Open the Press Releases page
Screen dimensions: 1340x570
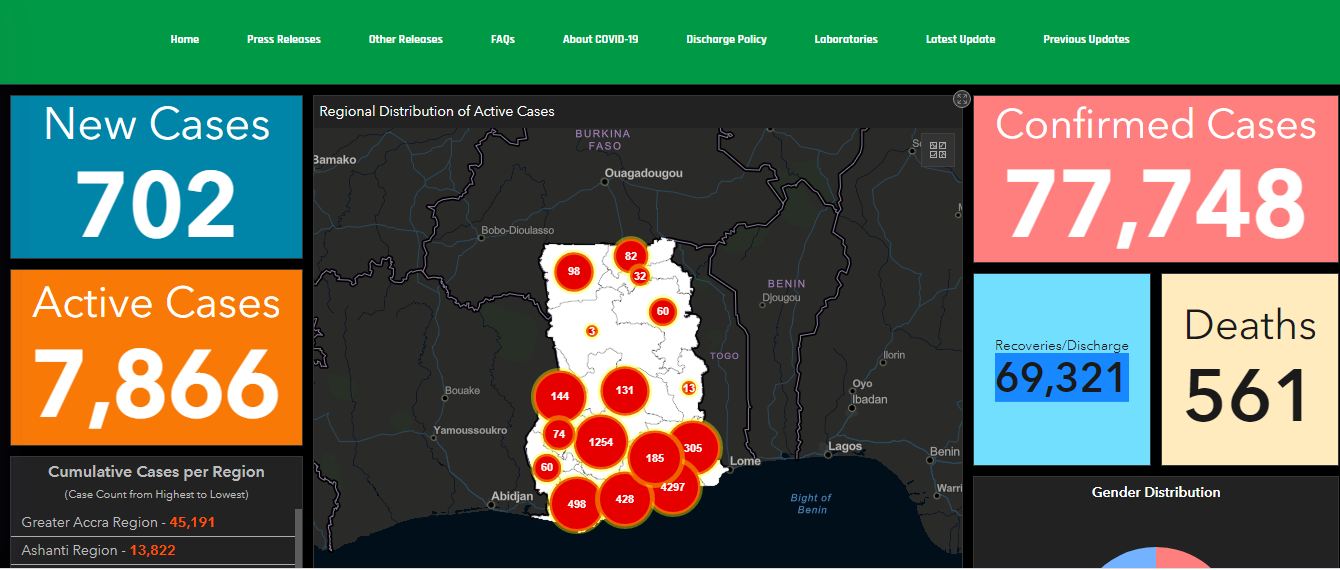[x=284, y=40]
